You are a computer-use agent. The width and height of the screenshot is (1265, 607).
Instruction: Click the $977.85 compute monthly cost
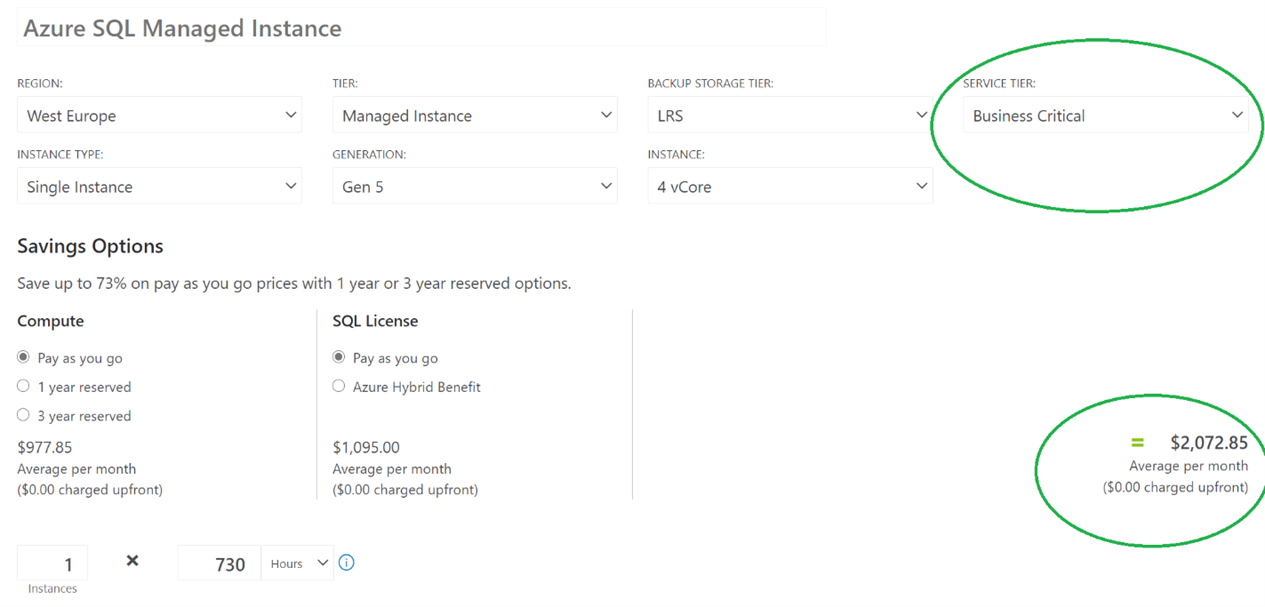pyautogui.click(x=45, y=447)
